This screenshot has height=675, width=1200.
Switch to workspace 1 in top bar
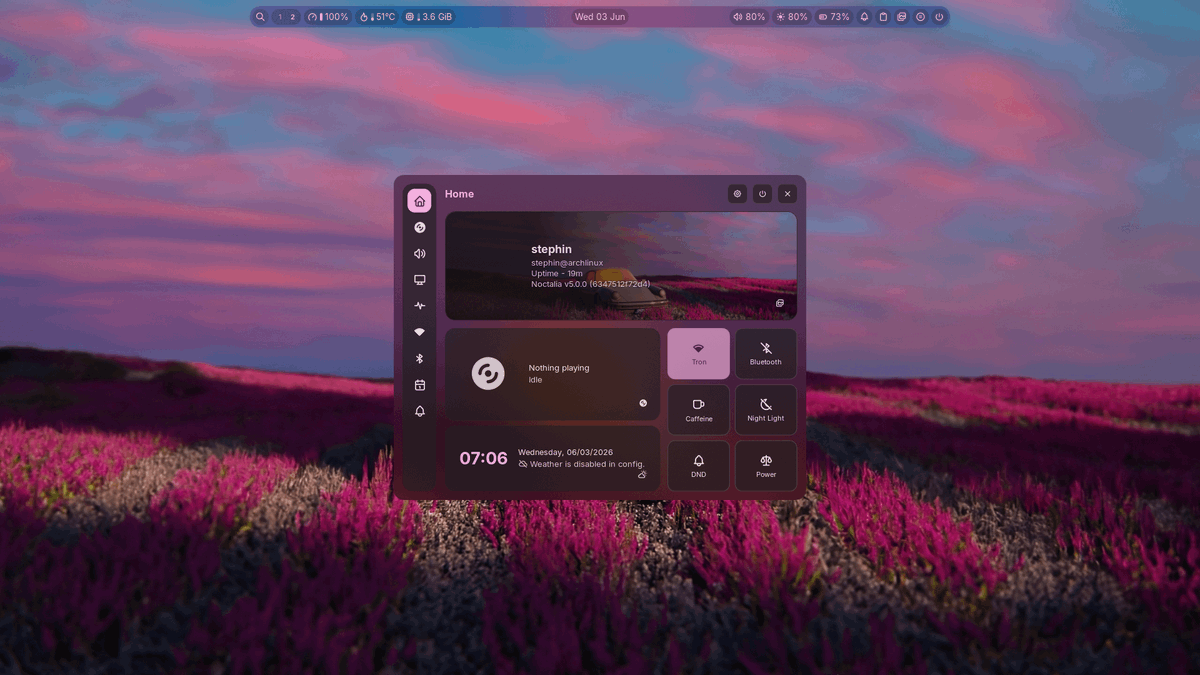280,17
